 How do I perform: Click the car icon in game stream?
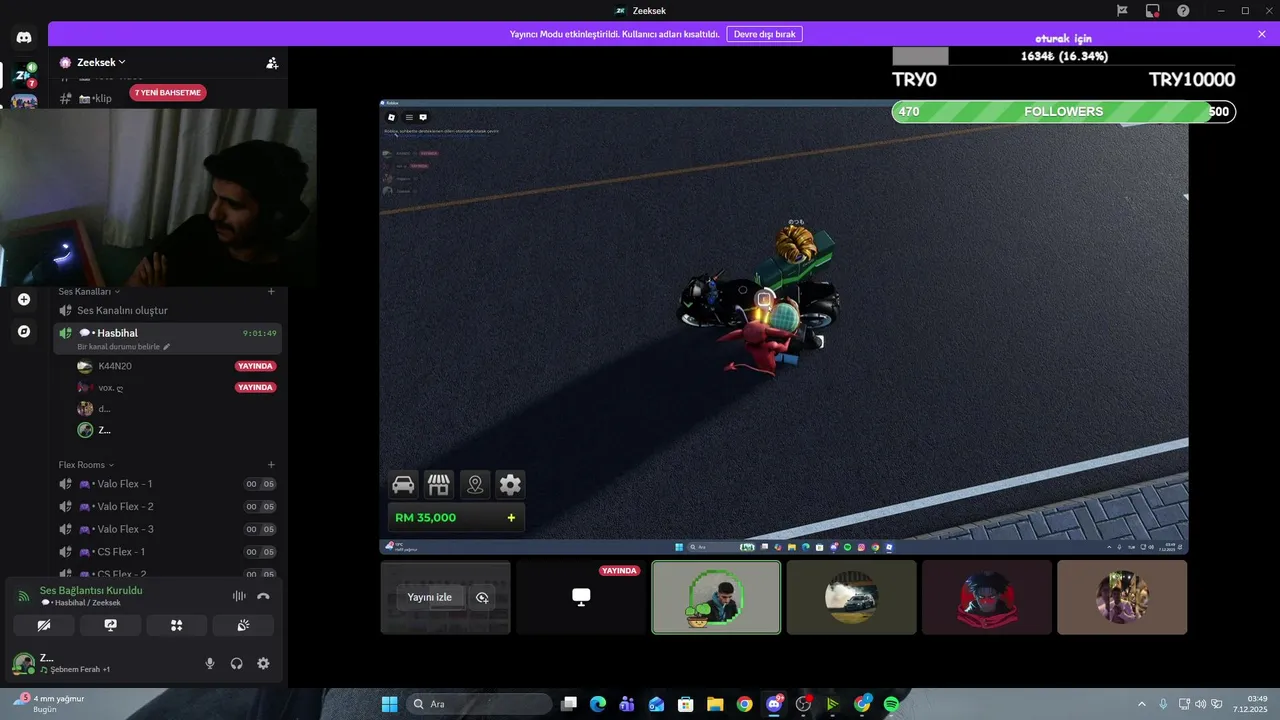[403, 485]
